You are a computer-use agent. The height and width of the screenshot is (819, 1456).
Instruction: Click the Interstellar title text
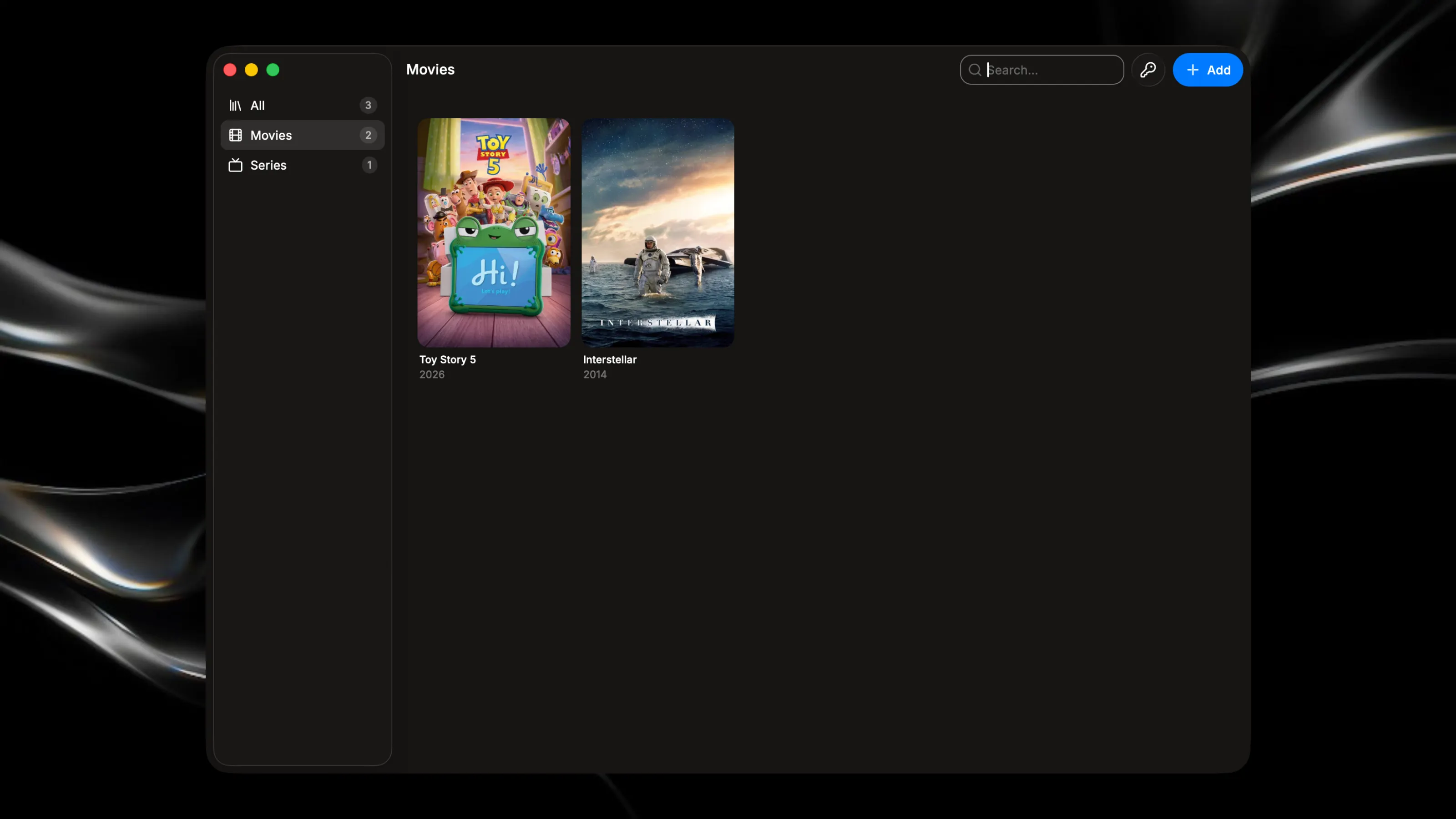point(609,359)
